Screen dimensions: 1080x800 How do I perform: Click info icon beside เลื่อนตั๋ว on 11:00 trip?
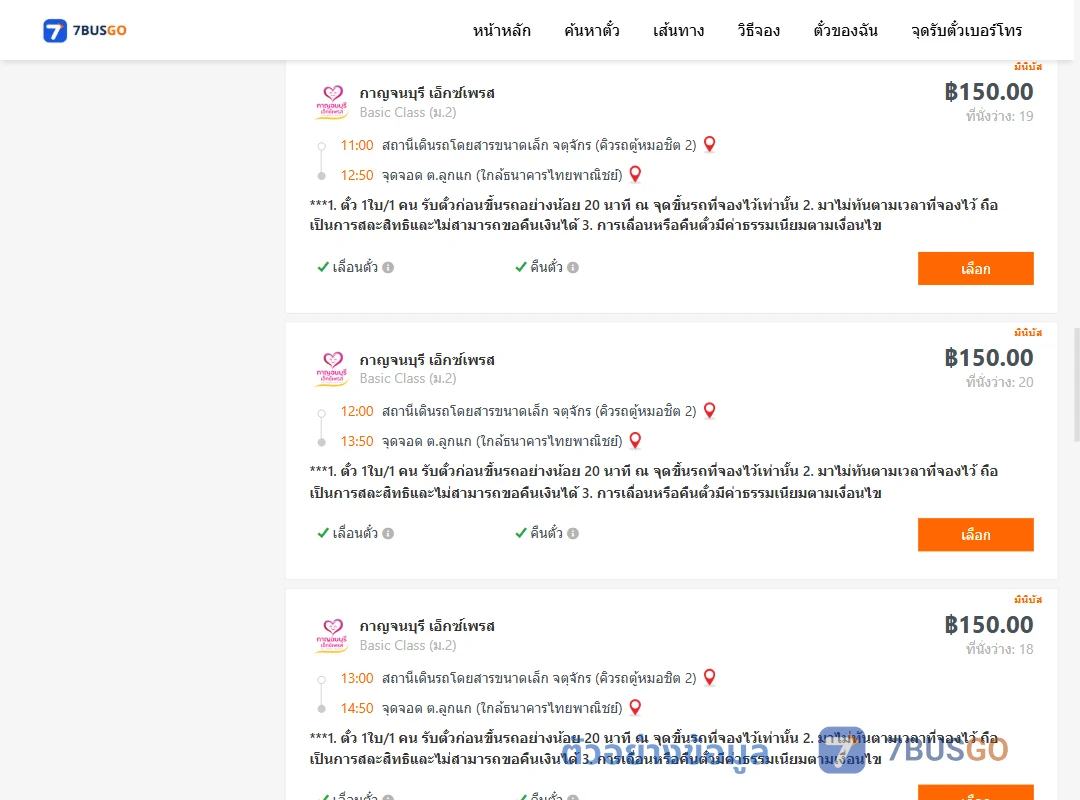pyautogui.click(x=388, y=267)
